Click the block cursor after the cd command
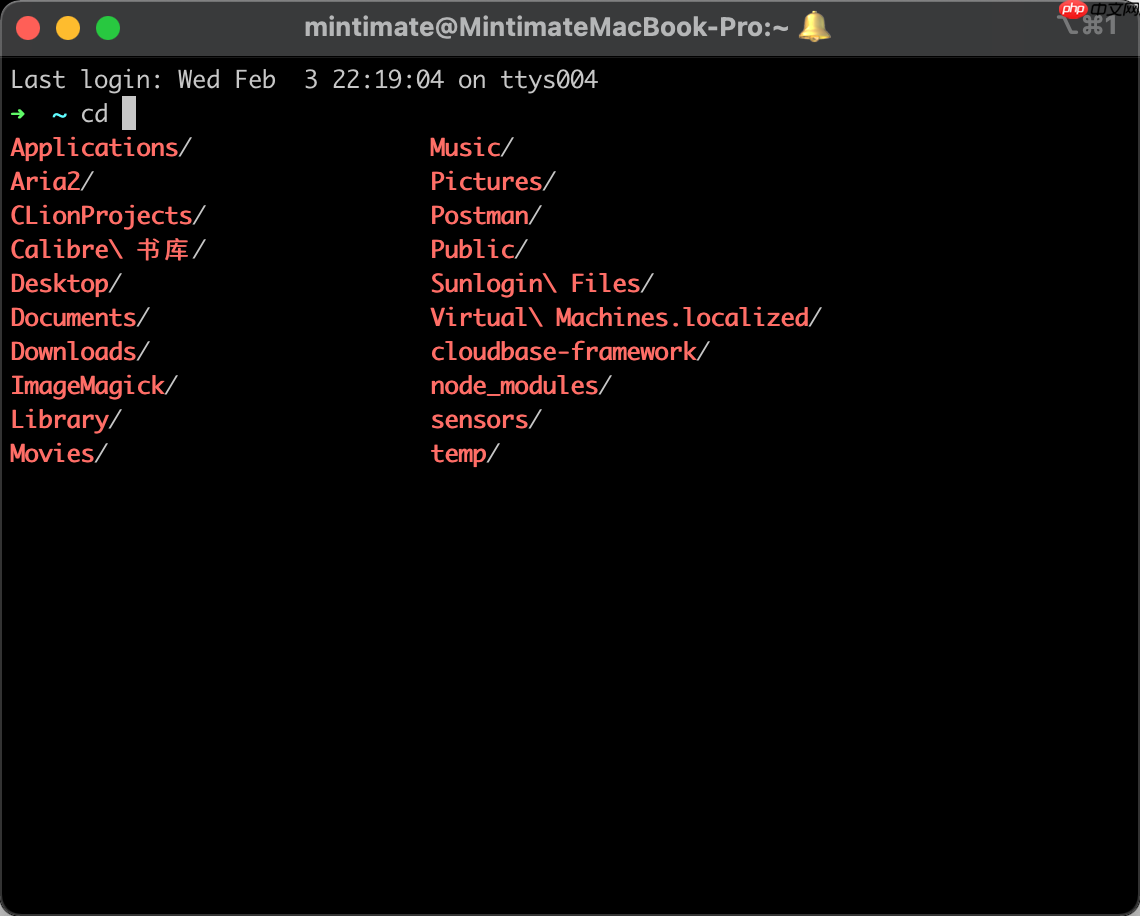The width and height of the screenshot is (1140, 916). (130, 113)
